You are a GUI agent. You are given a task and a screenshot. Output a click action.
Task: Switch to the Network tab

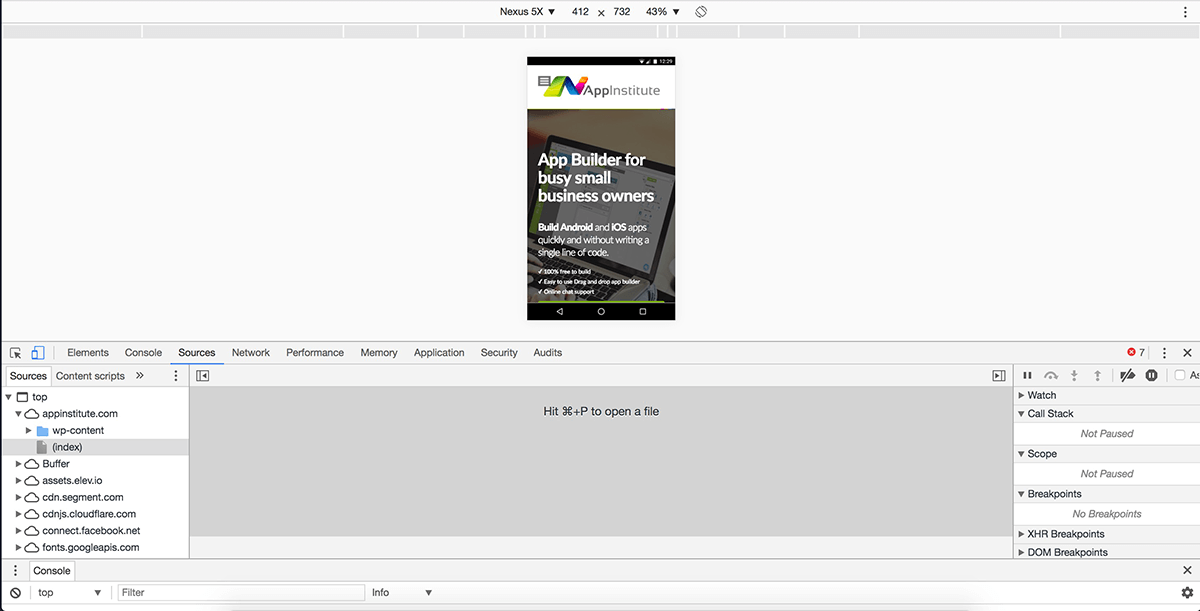pyautogui.click(x=251, y=353)
